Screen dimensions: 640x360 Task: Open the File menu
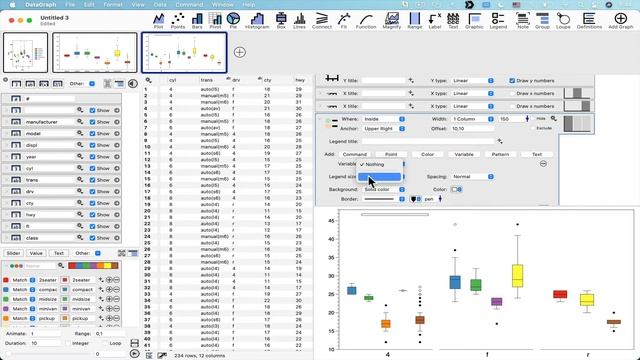70,4
